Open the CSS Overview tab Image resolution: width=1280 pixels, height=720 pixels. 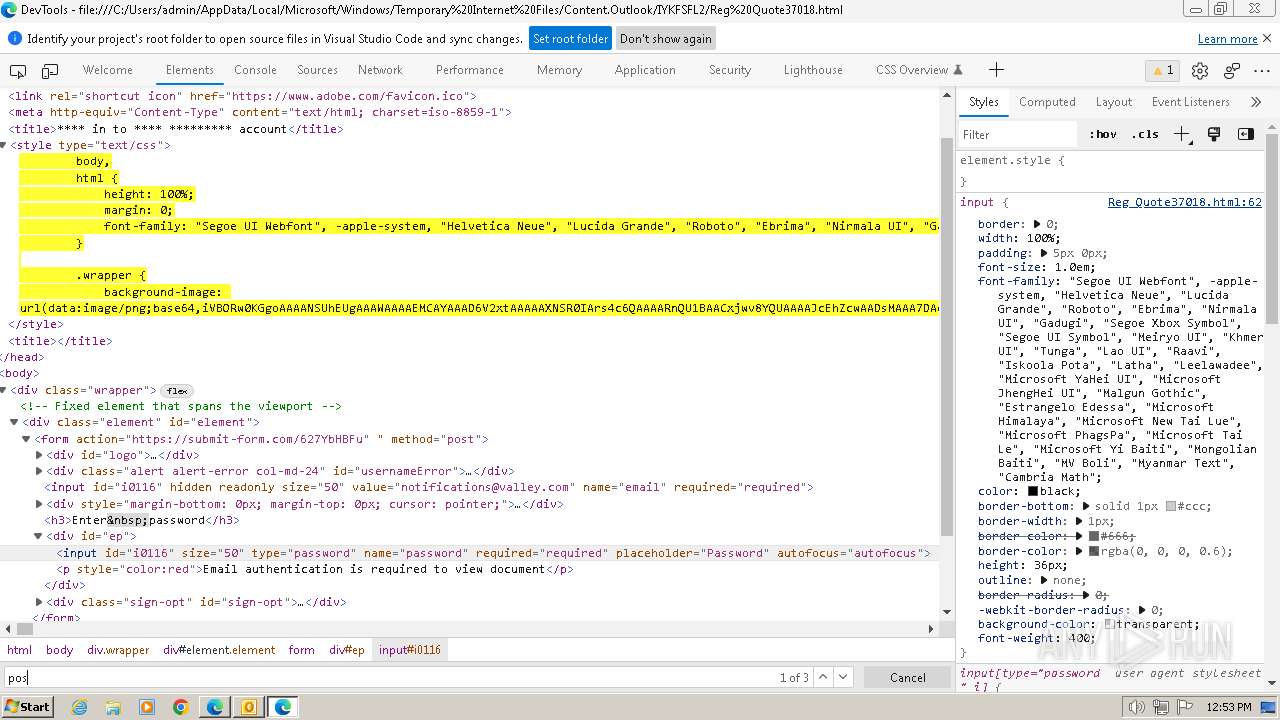tap(919, 70)
